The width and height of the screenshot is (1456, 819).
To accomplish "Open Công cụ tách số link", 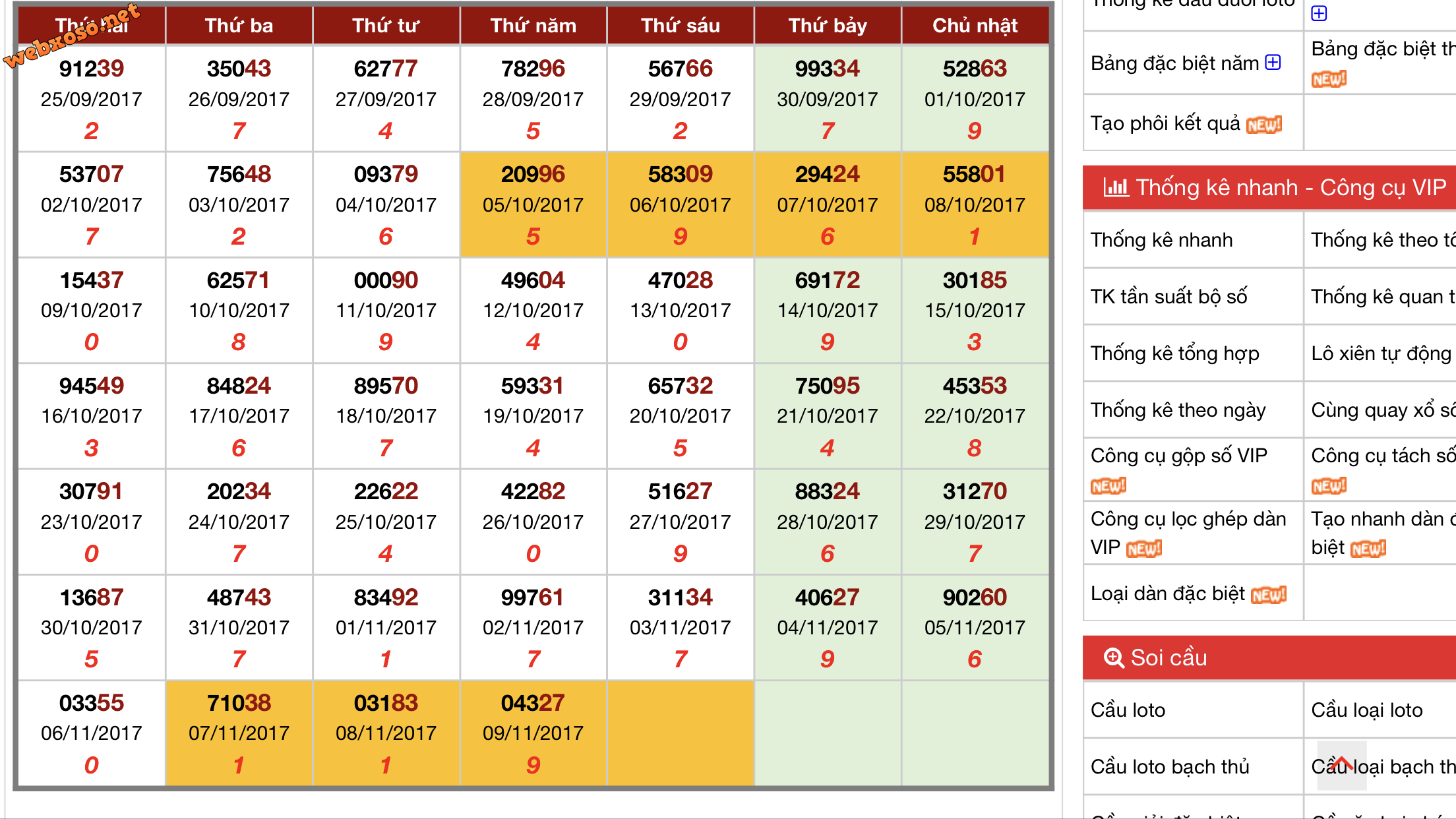I will tap(1383, 456).
